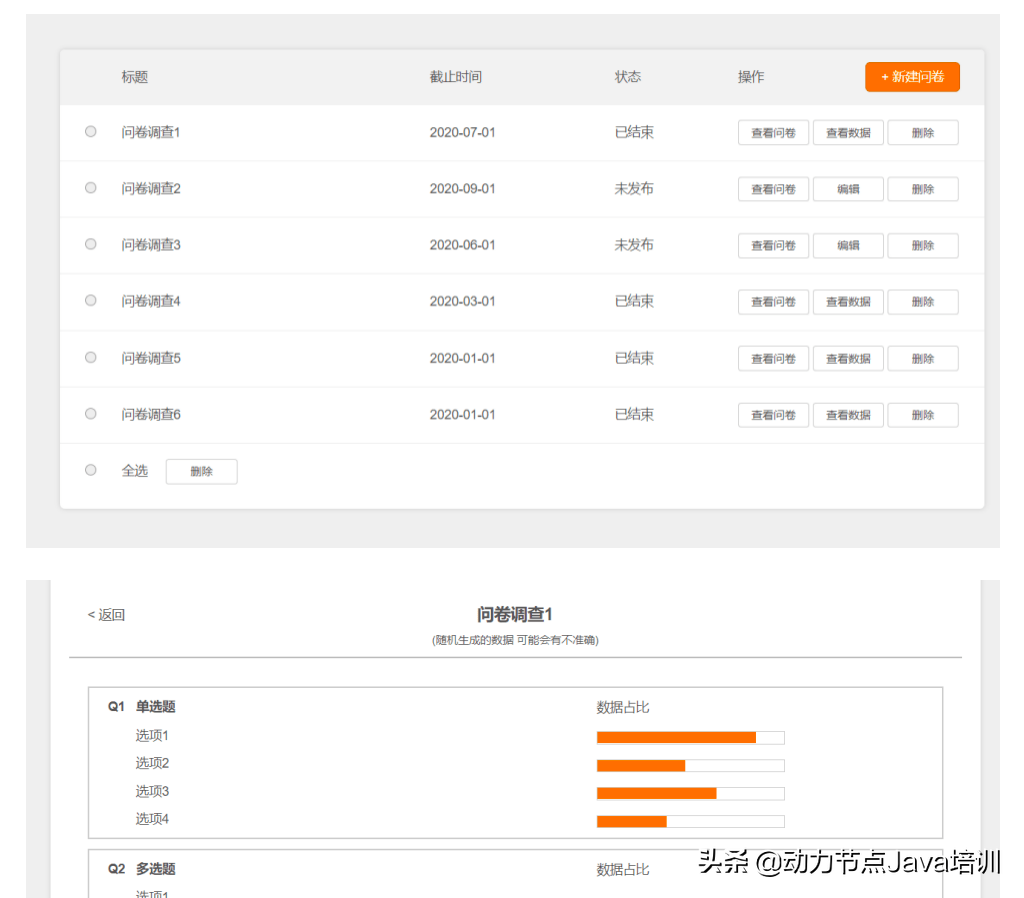Click 查看数据 for 问卷调查4

click(847, 301)
